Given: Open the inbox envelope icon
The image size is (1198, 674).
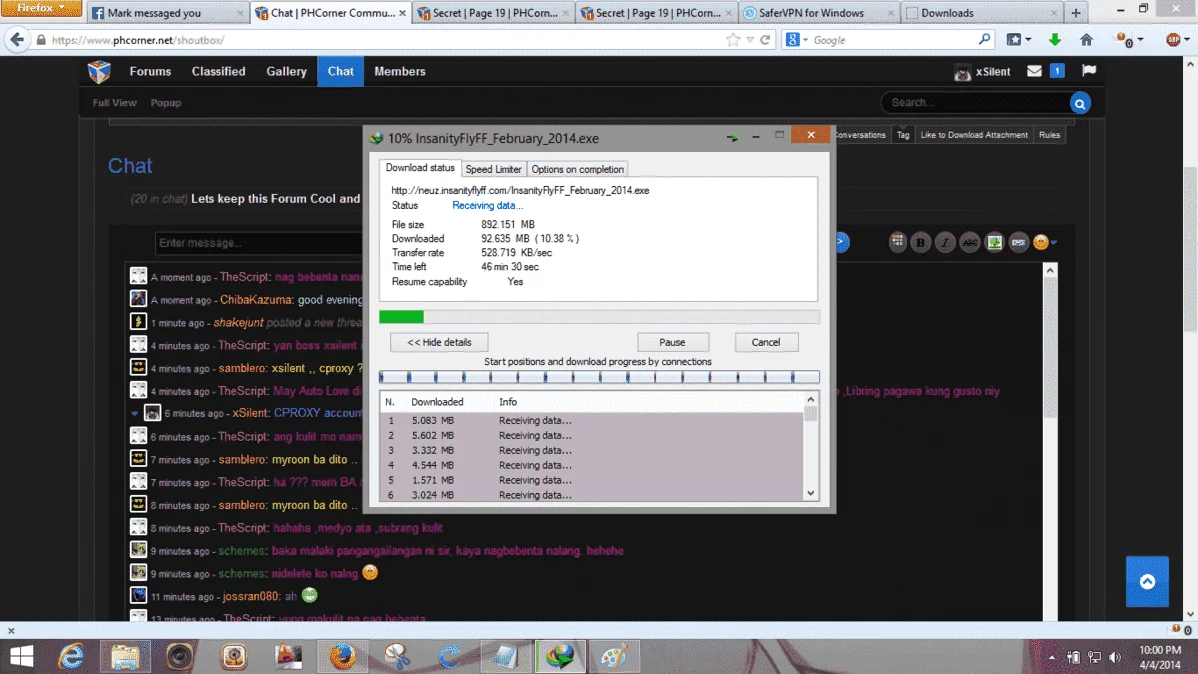Looking at the screenshot, I should [1034, 71].
